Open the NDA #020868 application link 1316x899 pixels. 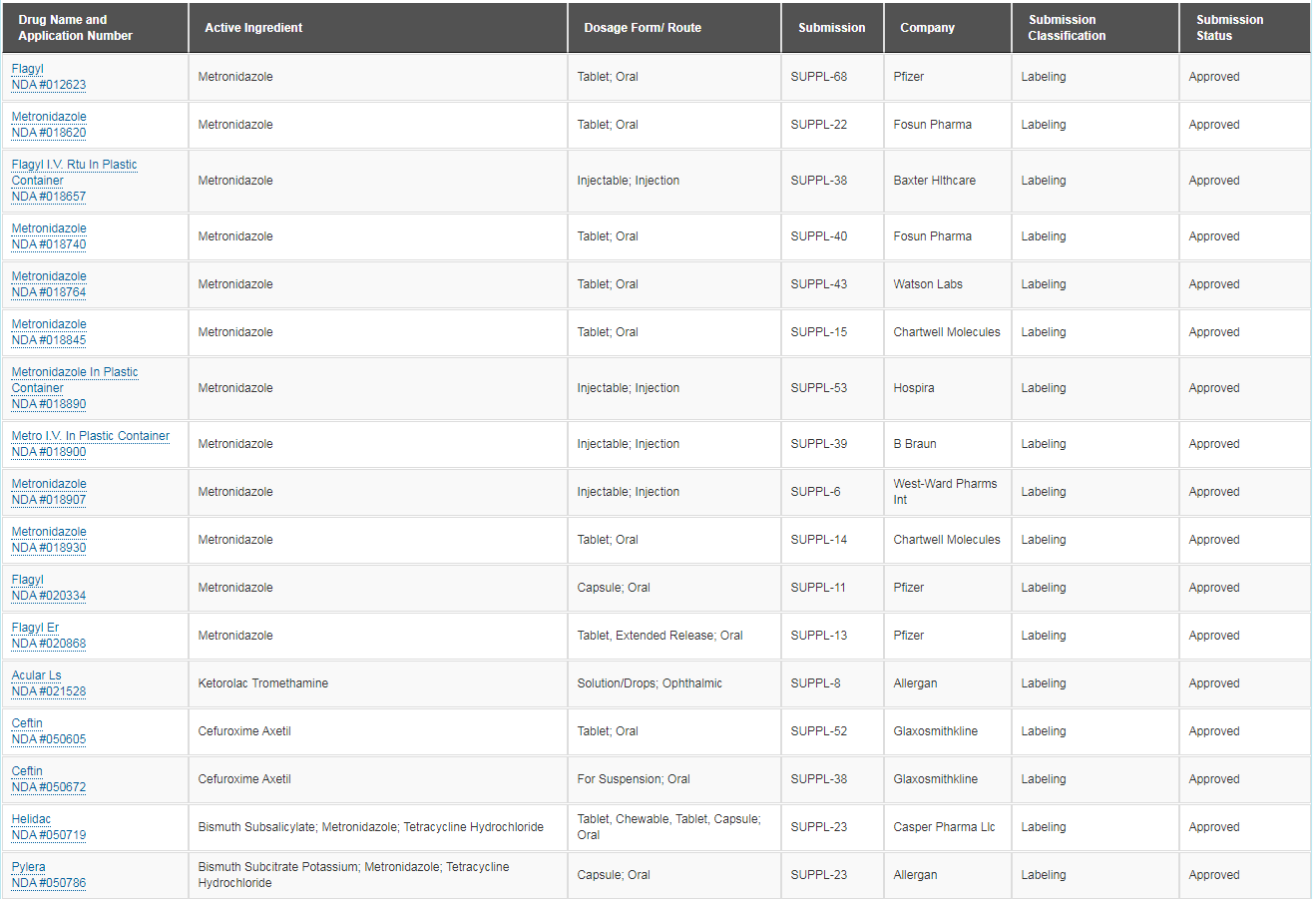coord(49,644)
